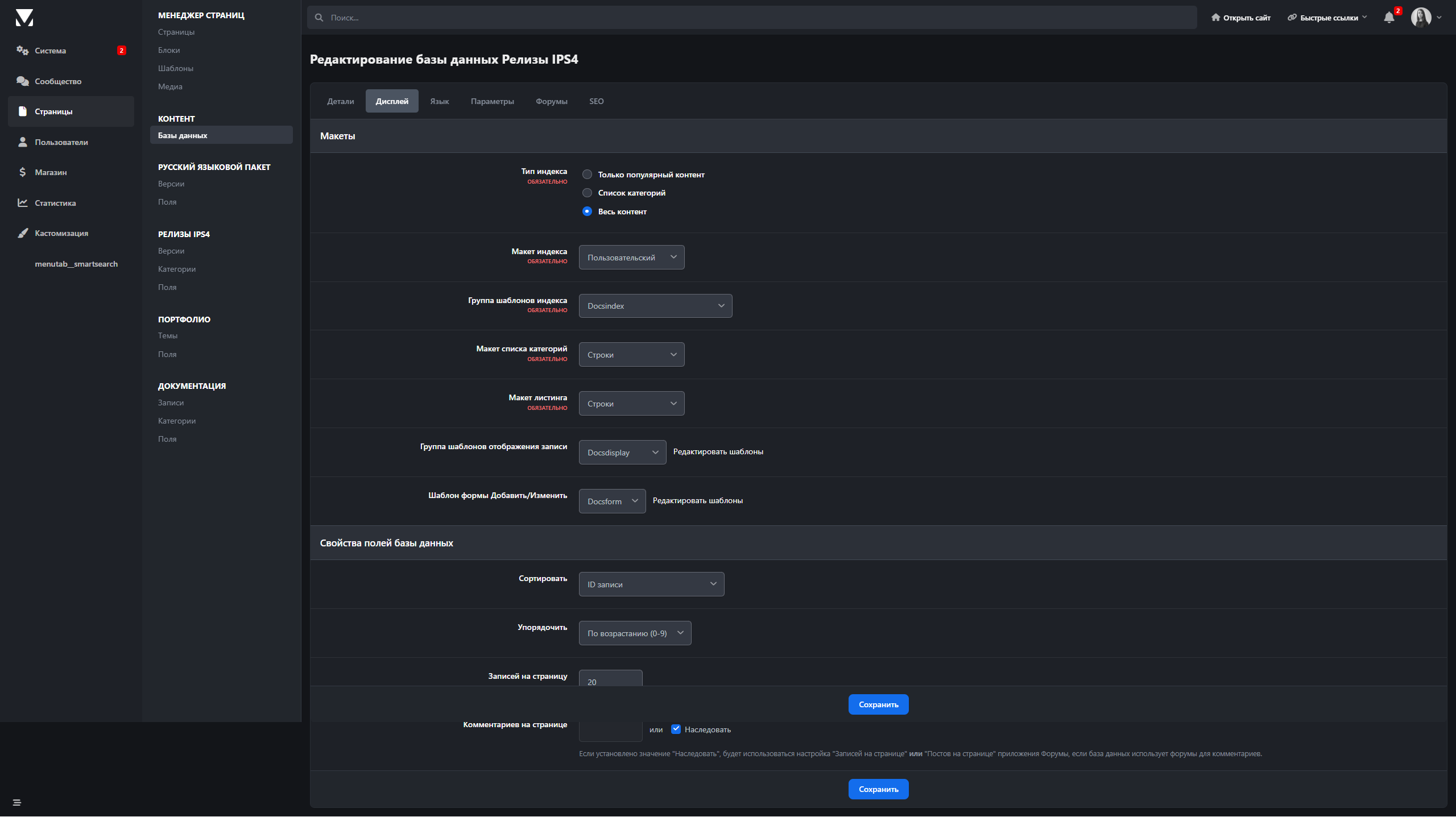
Task: Click the Поиск search field
Action: (751, 18)
